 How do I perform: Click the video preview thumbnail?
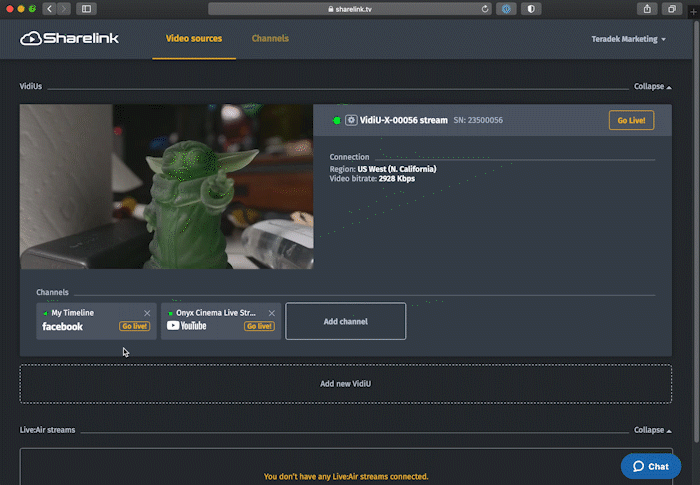click(x=166, y=186)
